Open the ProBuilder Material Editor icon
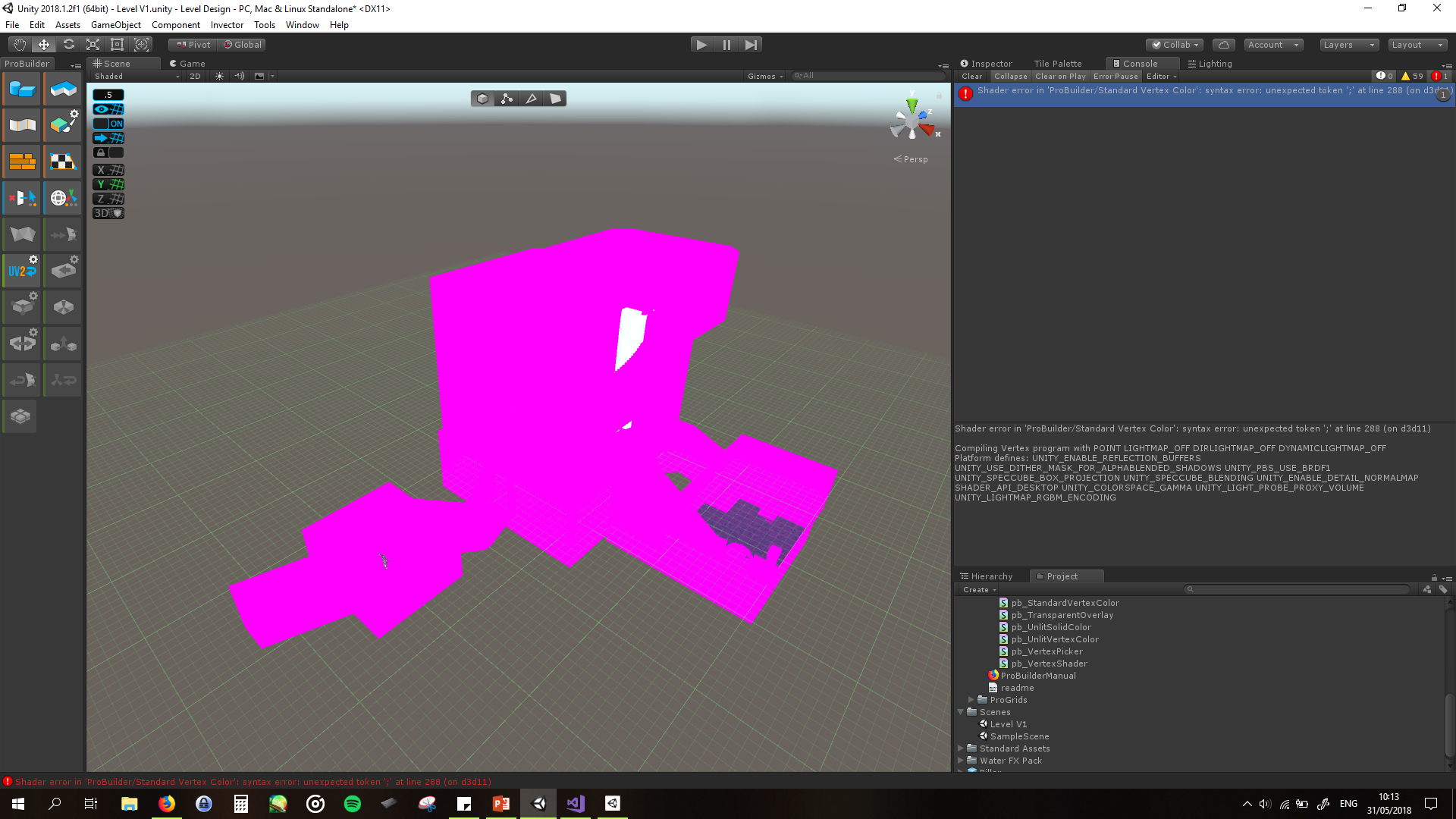 tap(22, 161)
